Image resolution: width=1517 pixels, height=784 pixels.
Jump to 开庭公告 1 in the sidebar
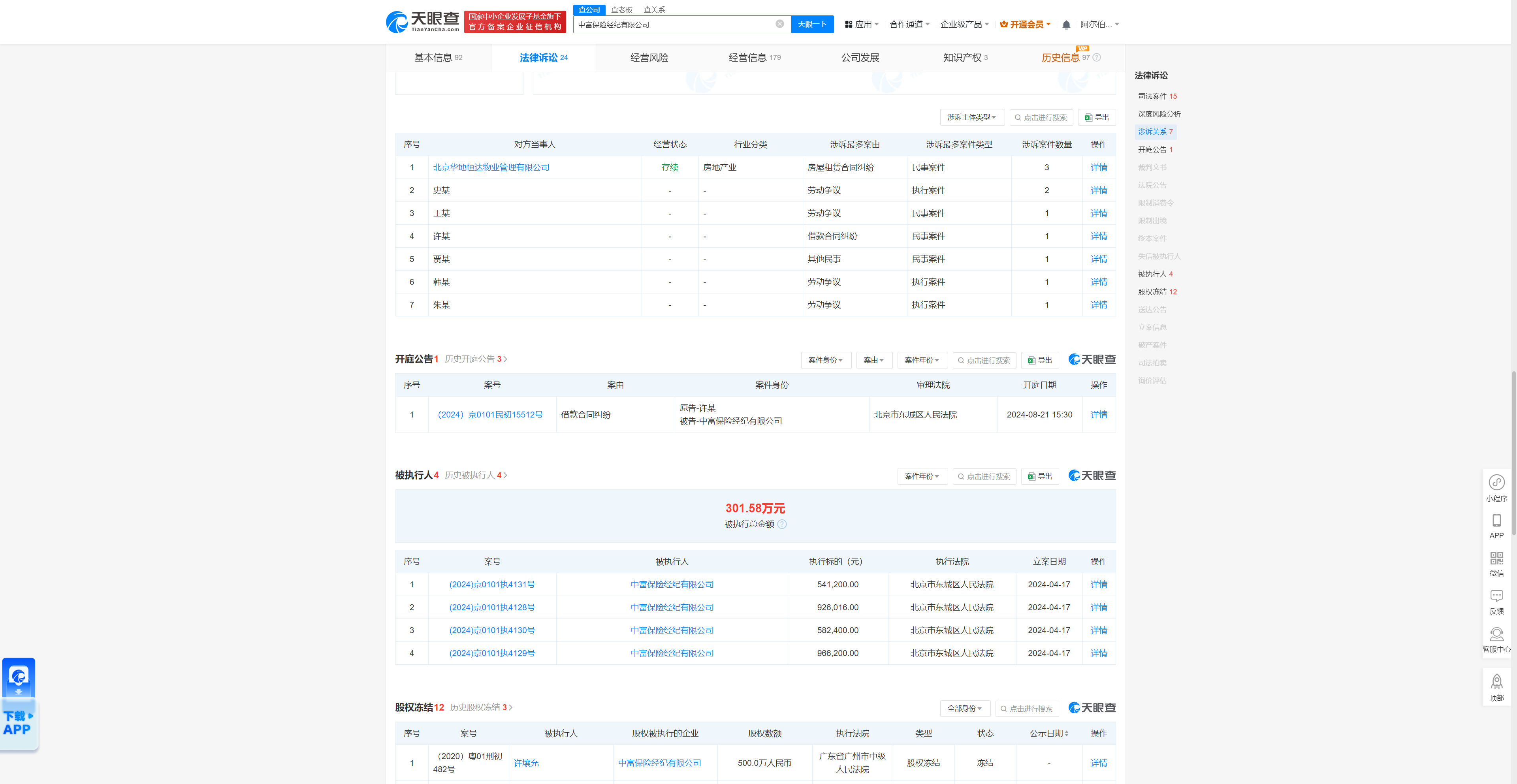point(1155,150)
